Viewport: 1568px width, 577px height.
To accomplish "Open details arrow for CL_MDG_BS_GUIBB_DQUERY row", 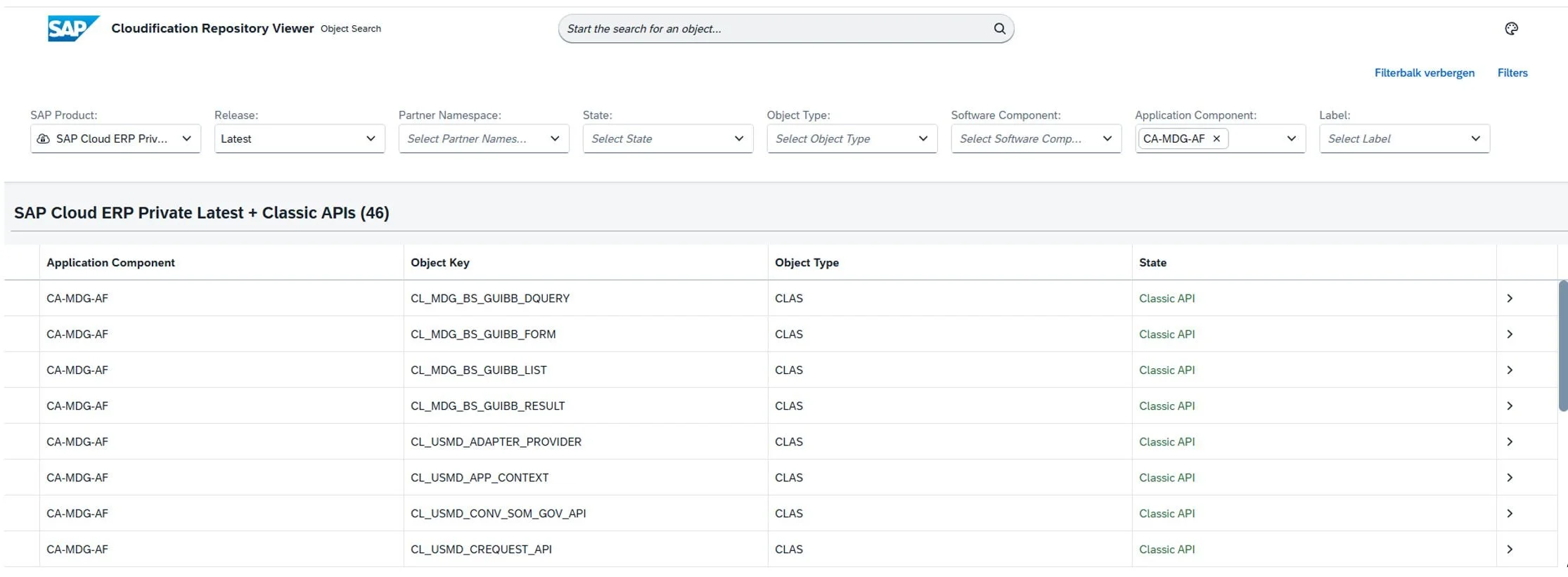I will [x=1510, y=298].
